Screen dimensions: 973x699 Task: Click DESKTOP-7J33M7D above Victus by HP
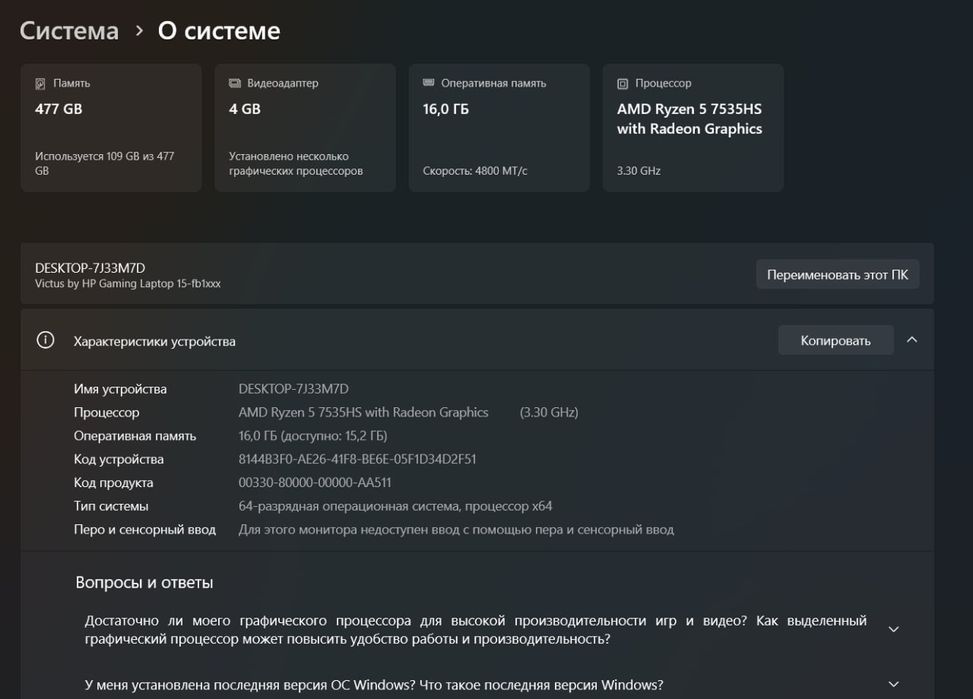pyautogui.click(x=90, y=268)
